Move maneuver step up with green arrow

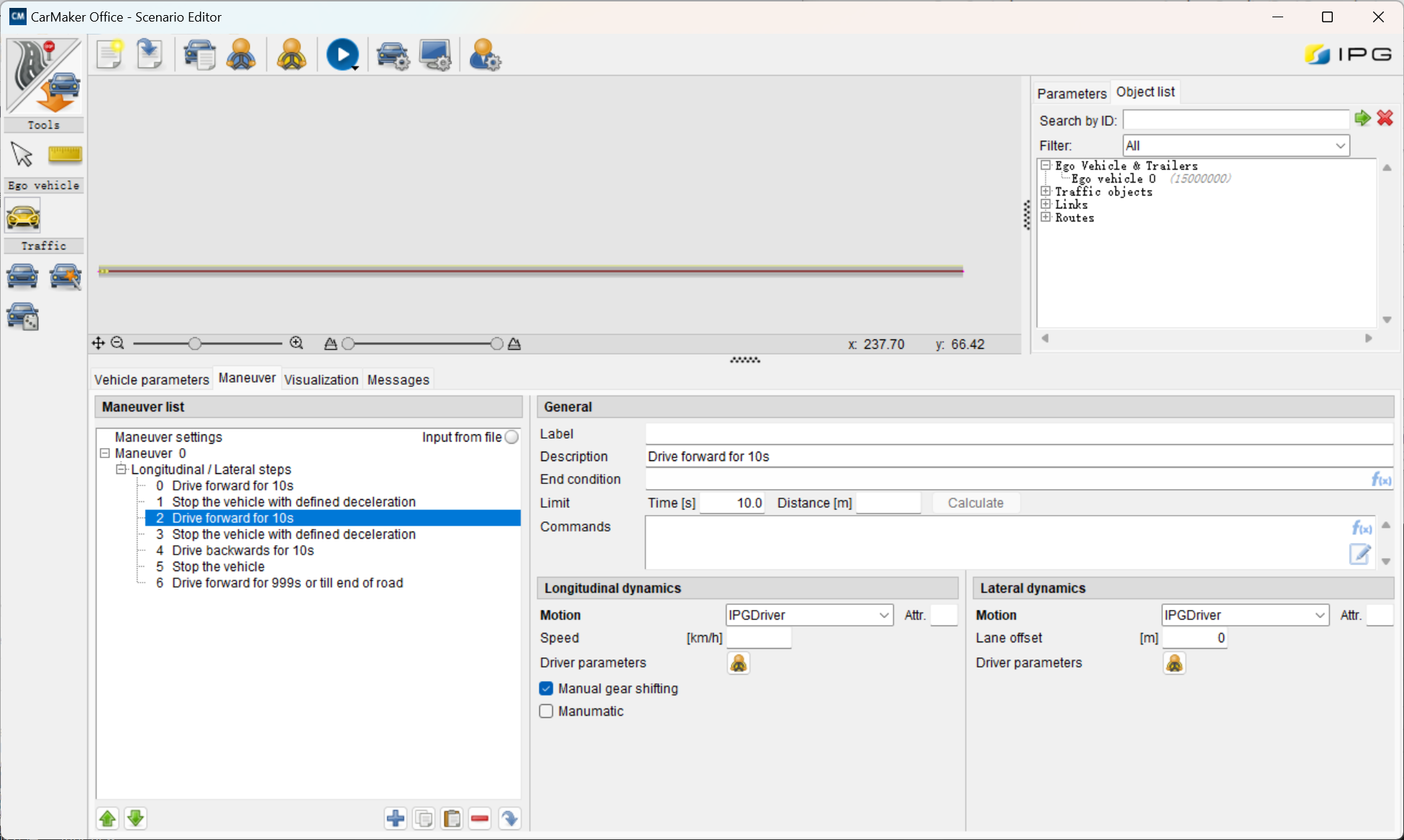tap(108, 818)
